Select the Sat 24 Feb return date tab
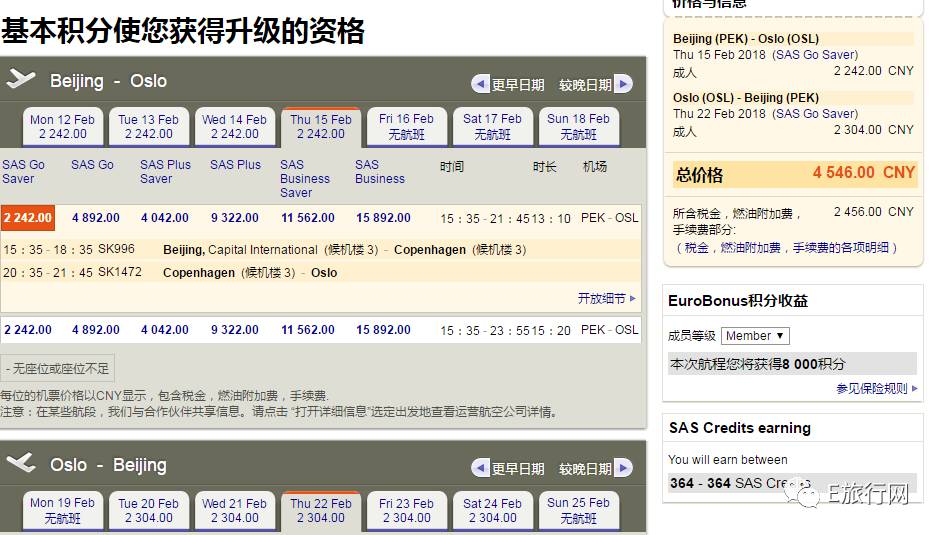The image size is (940, 535). (492, 510)
